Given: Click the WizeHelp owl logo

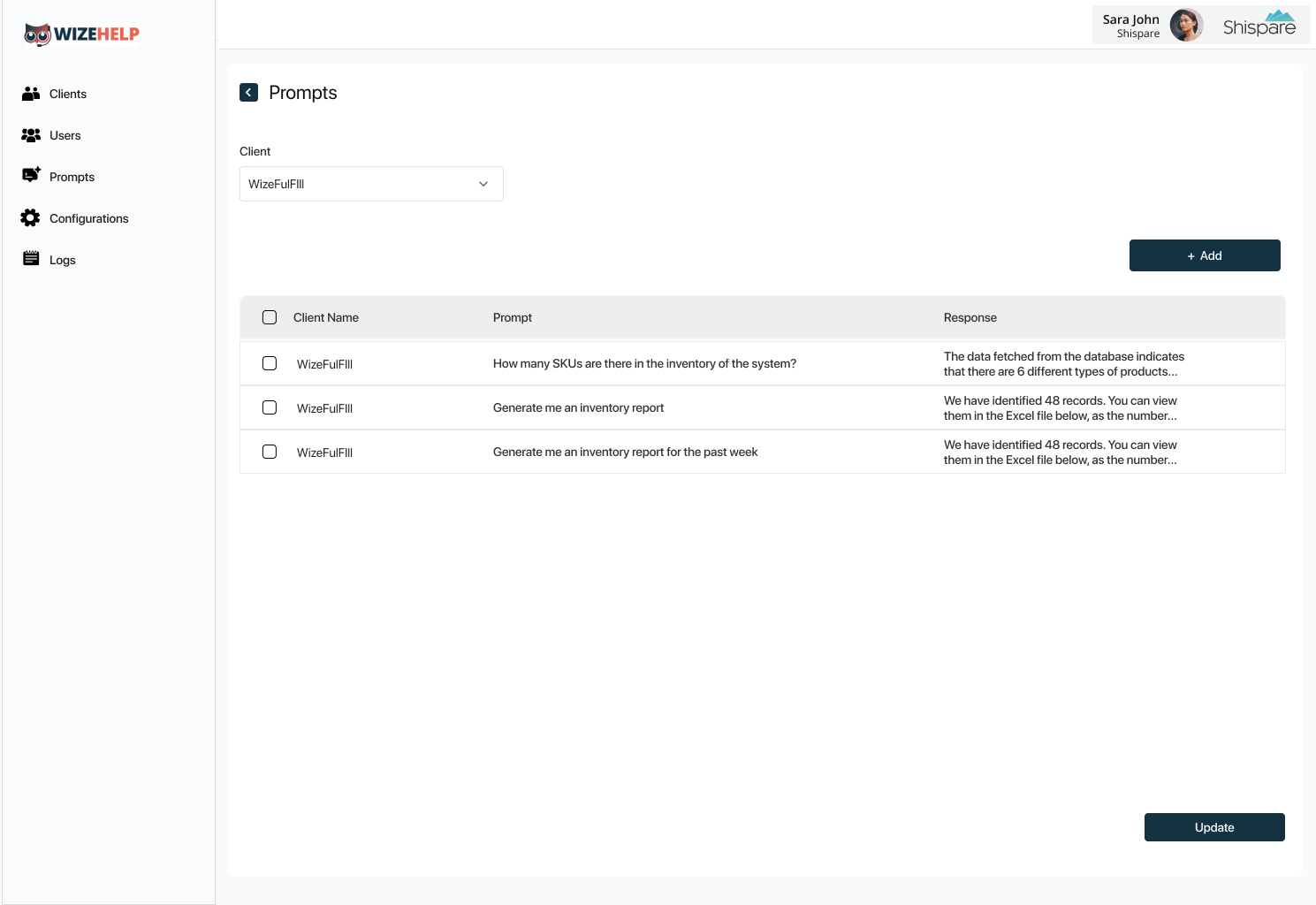Looking at the screenshot, I should [x=37, y=34].
